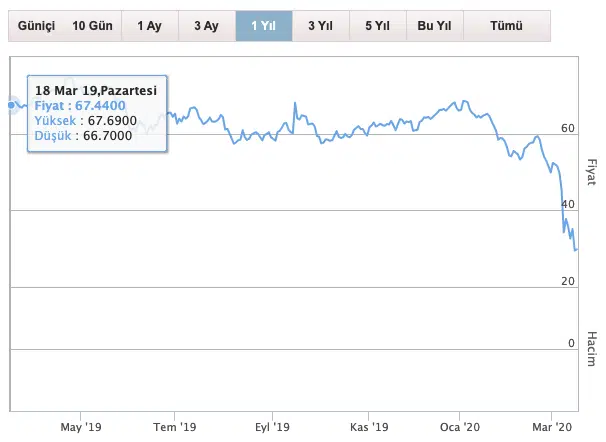Choose the 1 Ay time range
Viewport: 606px width, 442px height.
[x=149, y=26]
